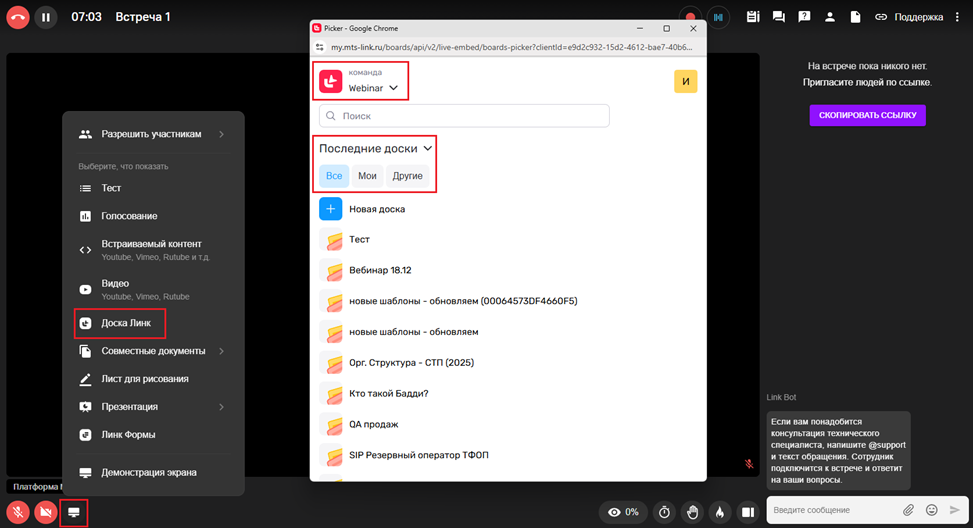Open the yellow И user avatar
The height and width of the screenshot is (528, 973).
click(x=686, y=81)
